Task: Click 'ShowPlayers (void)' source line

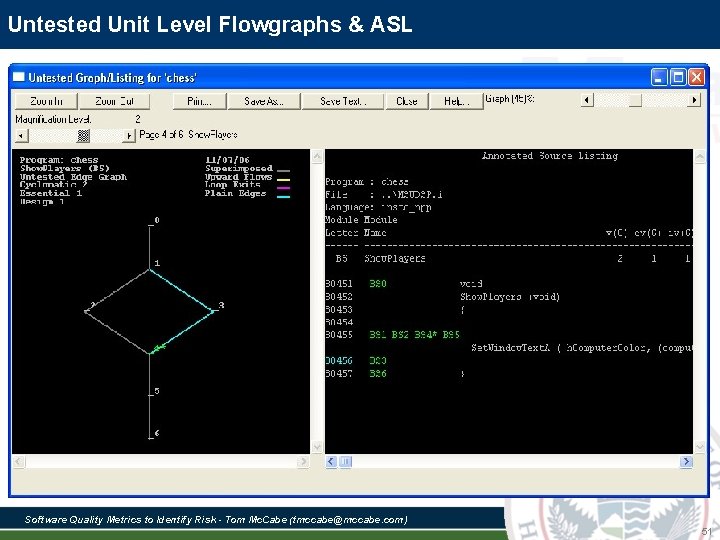Action: (510, 297)
